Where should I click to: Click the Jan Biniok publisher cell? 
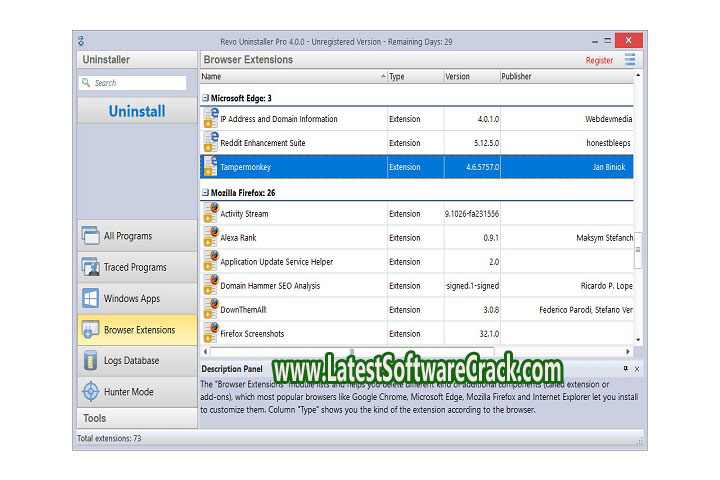[x=567, y=167]
